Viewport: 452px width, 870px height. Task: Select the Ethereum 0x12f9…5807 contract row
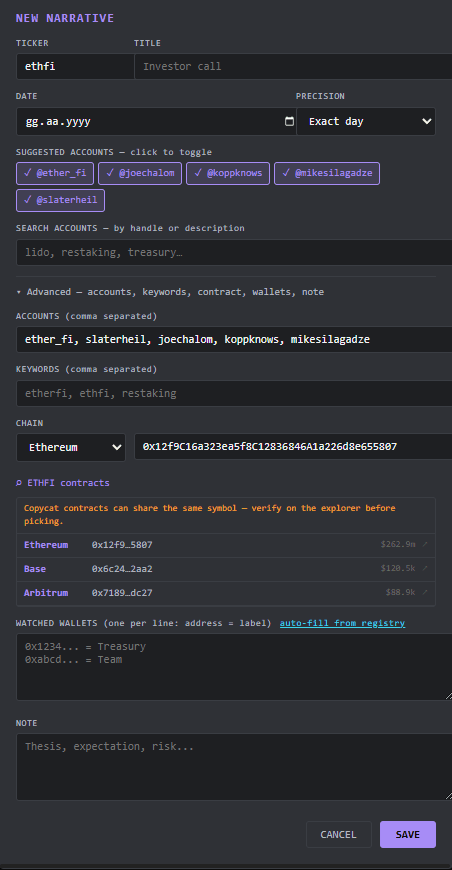point(226,545)
